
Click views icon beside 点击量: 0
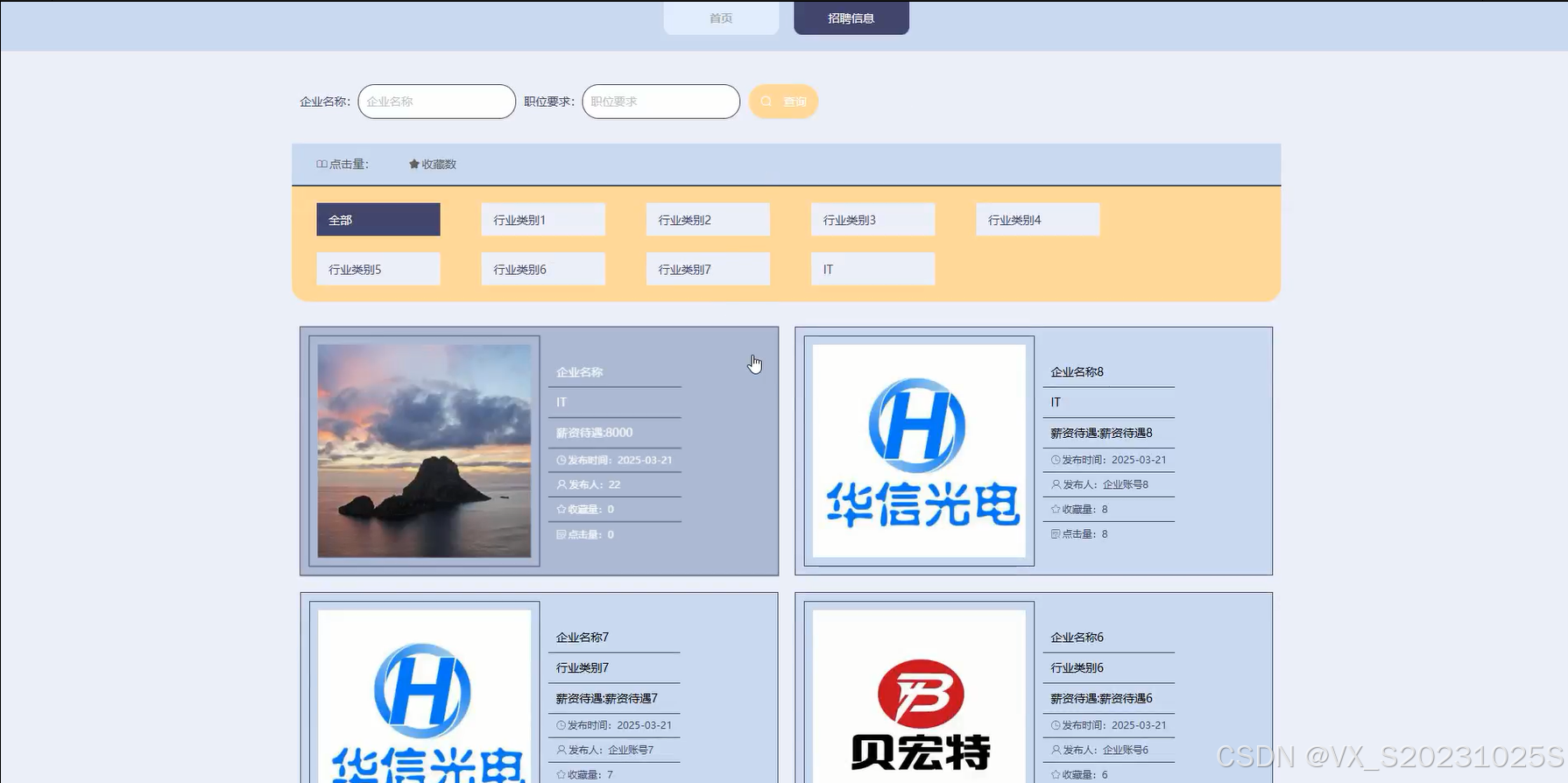(562, 534)
